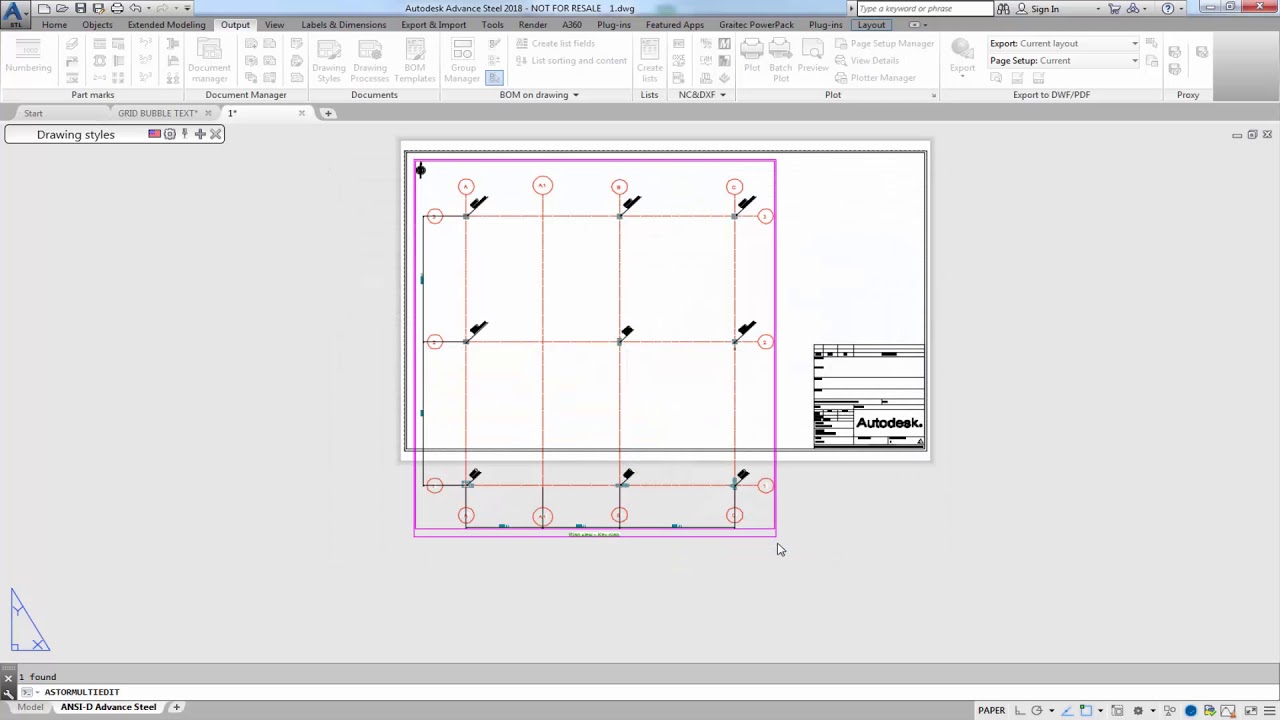The image size is (1280, 720).
Task: Expand the Export button dropdown arrow
Action: (x=963, y=77)
